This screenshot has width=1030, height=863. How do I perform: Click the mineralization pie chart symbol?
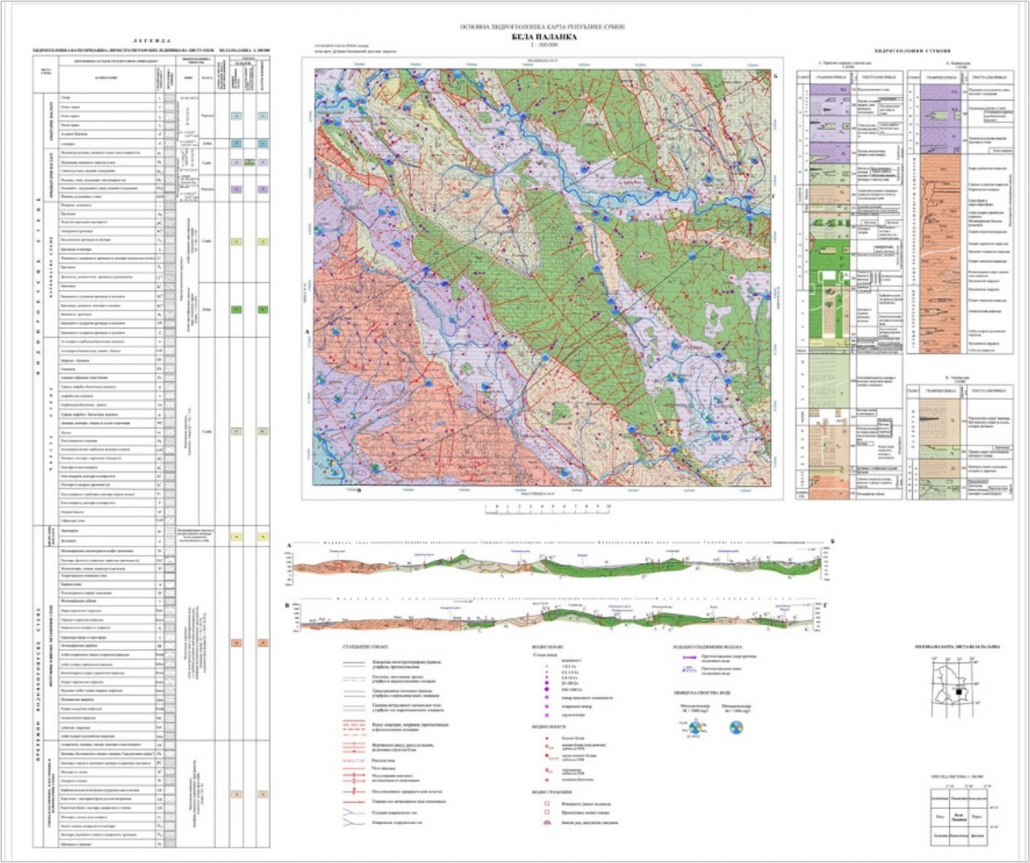[x=693, y=727]
